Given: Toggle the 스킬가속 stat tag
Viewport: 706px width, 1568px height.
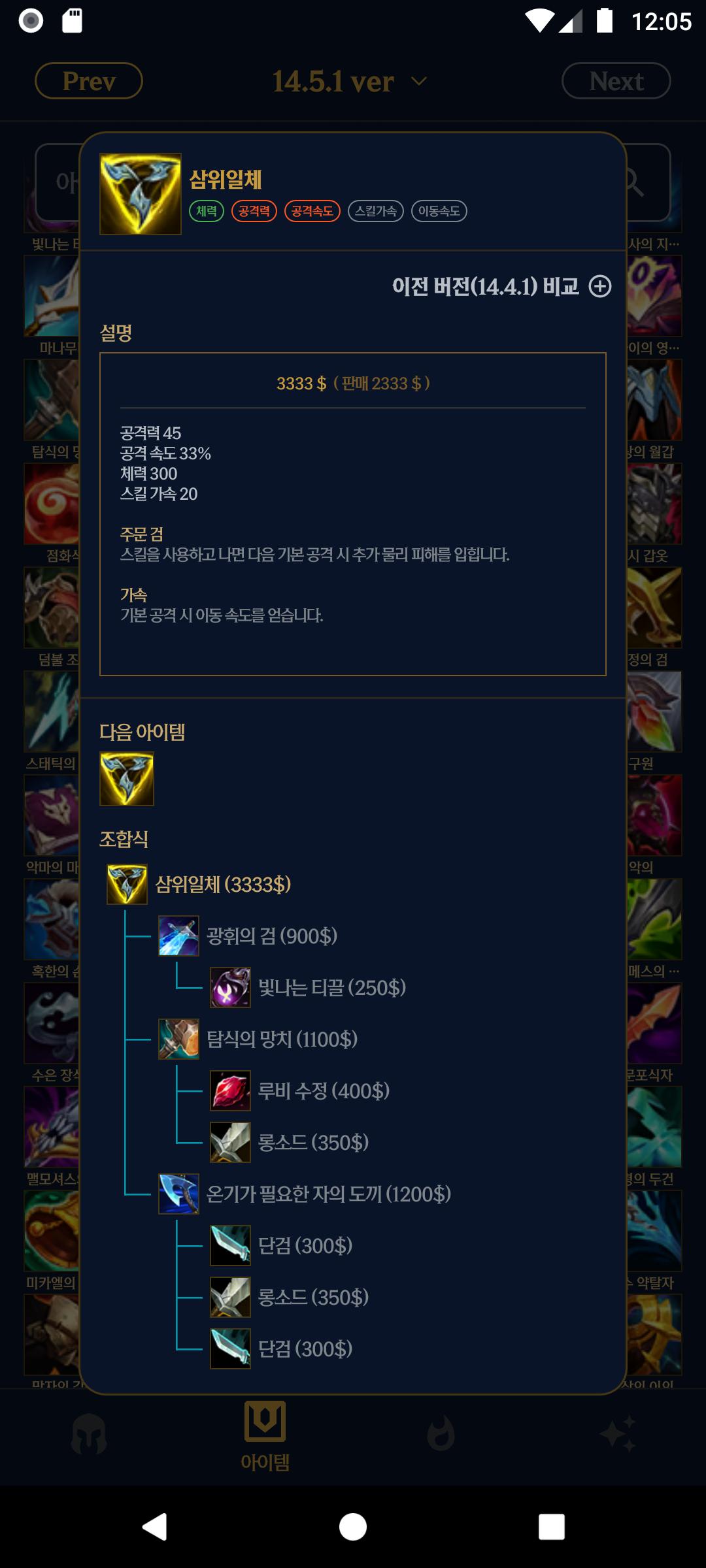Looking at the screenshot, I should coord(376,211).
